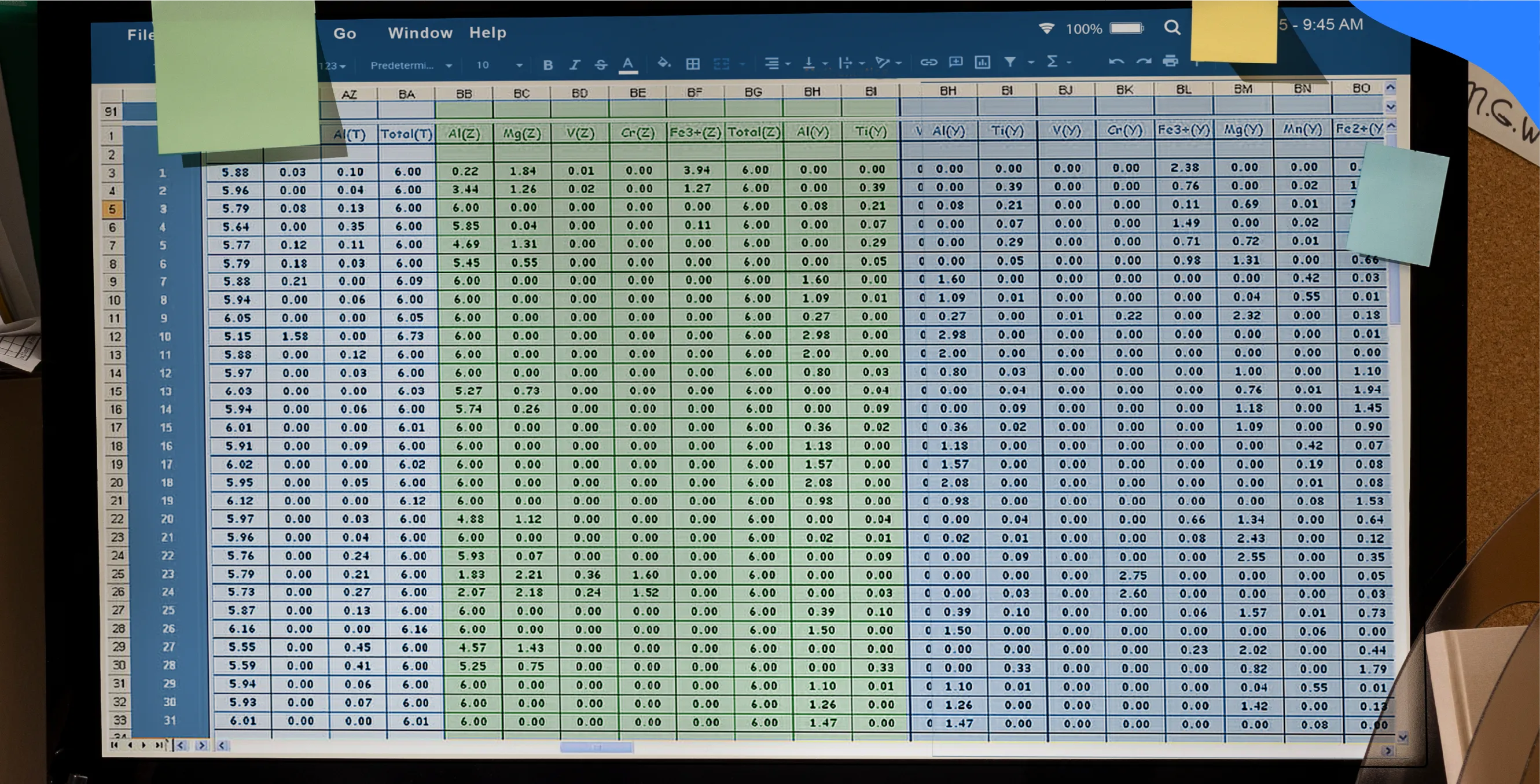Select column header BC
1540x784 pixels.
521,94
